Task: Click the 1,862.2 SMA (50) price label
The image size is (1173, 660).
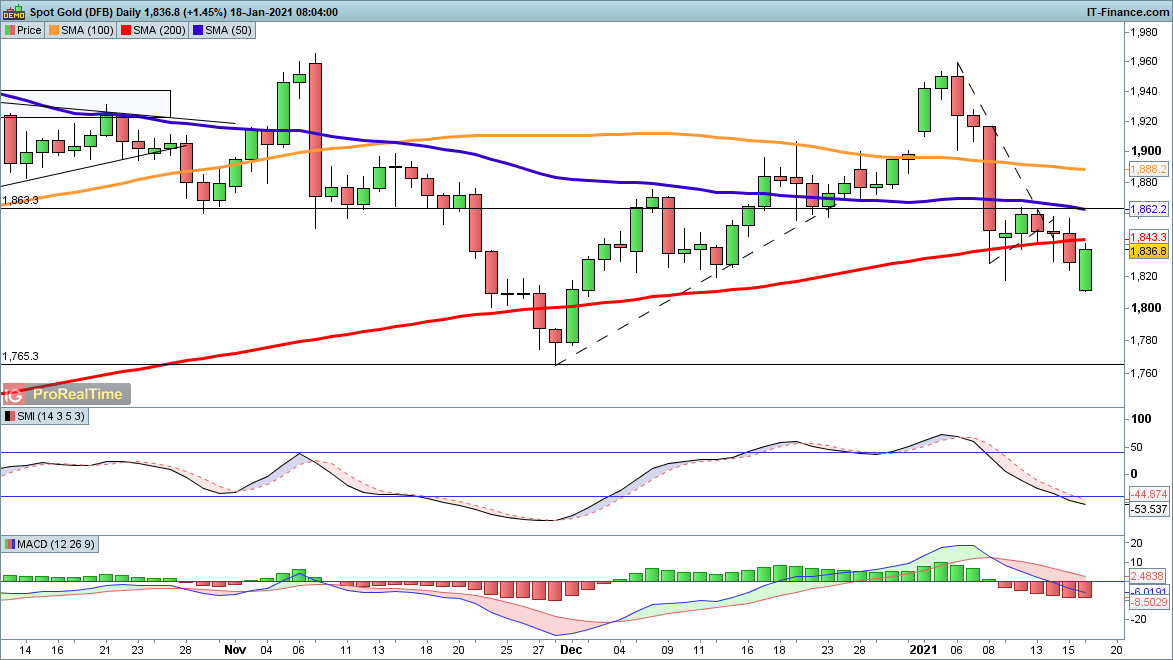Action: click(x=1147, y=210)
